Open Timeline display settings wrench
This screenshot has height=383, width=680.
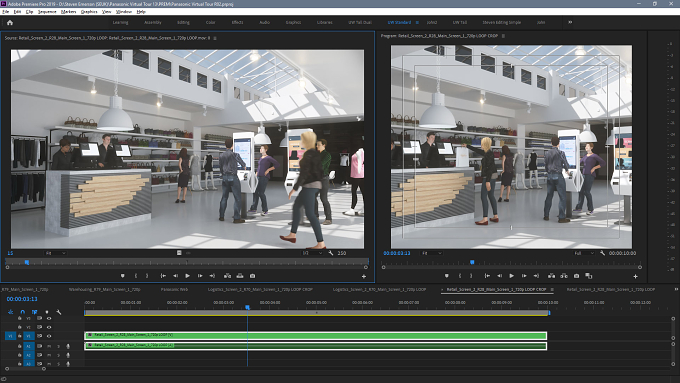click(x=59, y=312)
